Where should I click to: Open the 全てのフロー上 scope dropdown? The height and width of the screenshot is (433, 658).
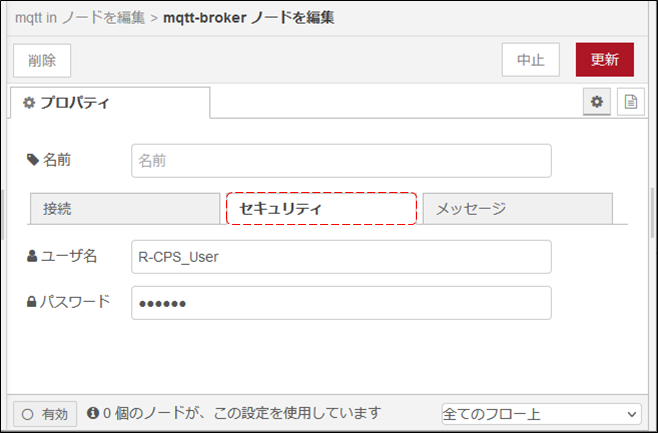[541, 413]
